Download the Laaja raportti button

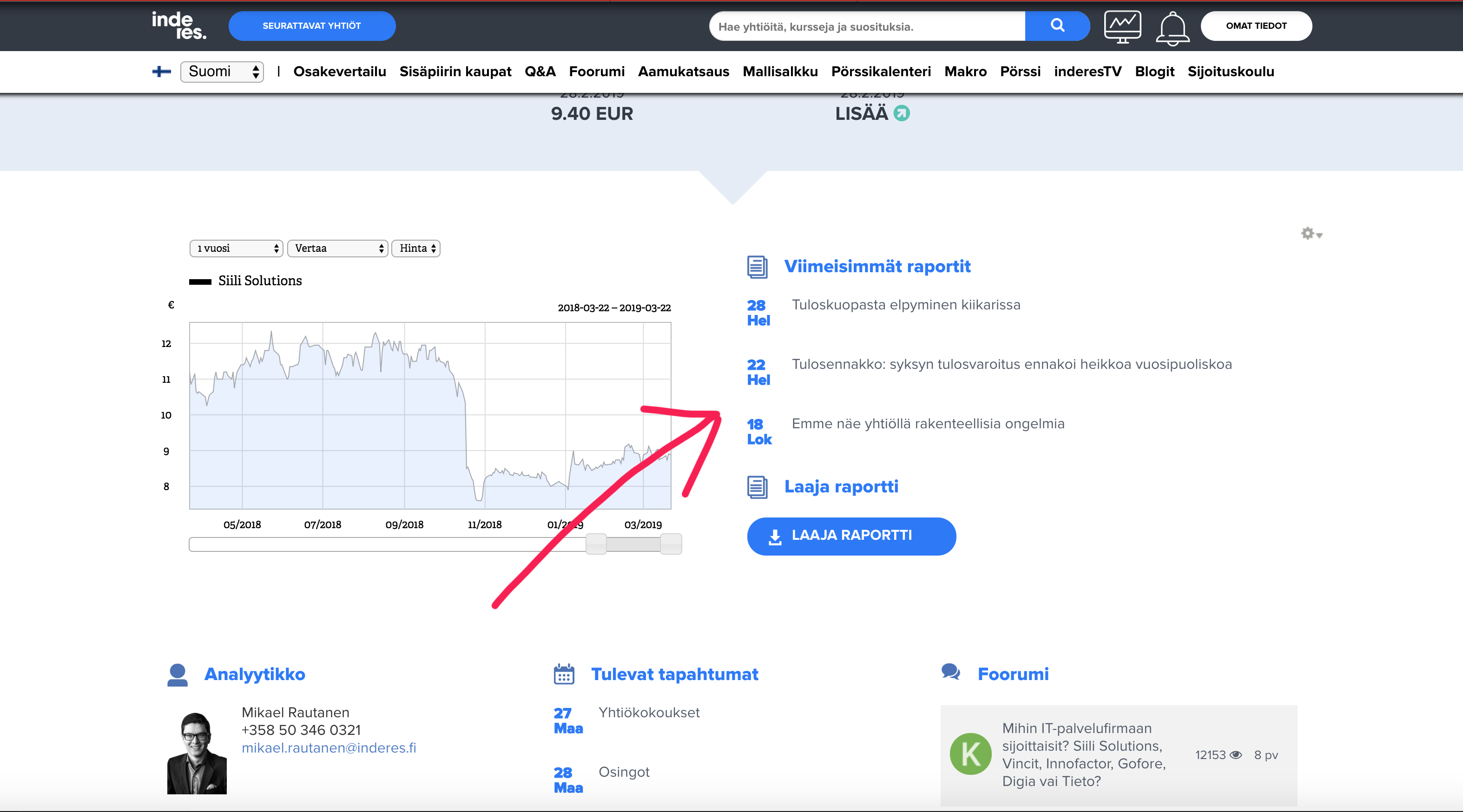[x=851, y=536]
